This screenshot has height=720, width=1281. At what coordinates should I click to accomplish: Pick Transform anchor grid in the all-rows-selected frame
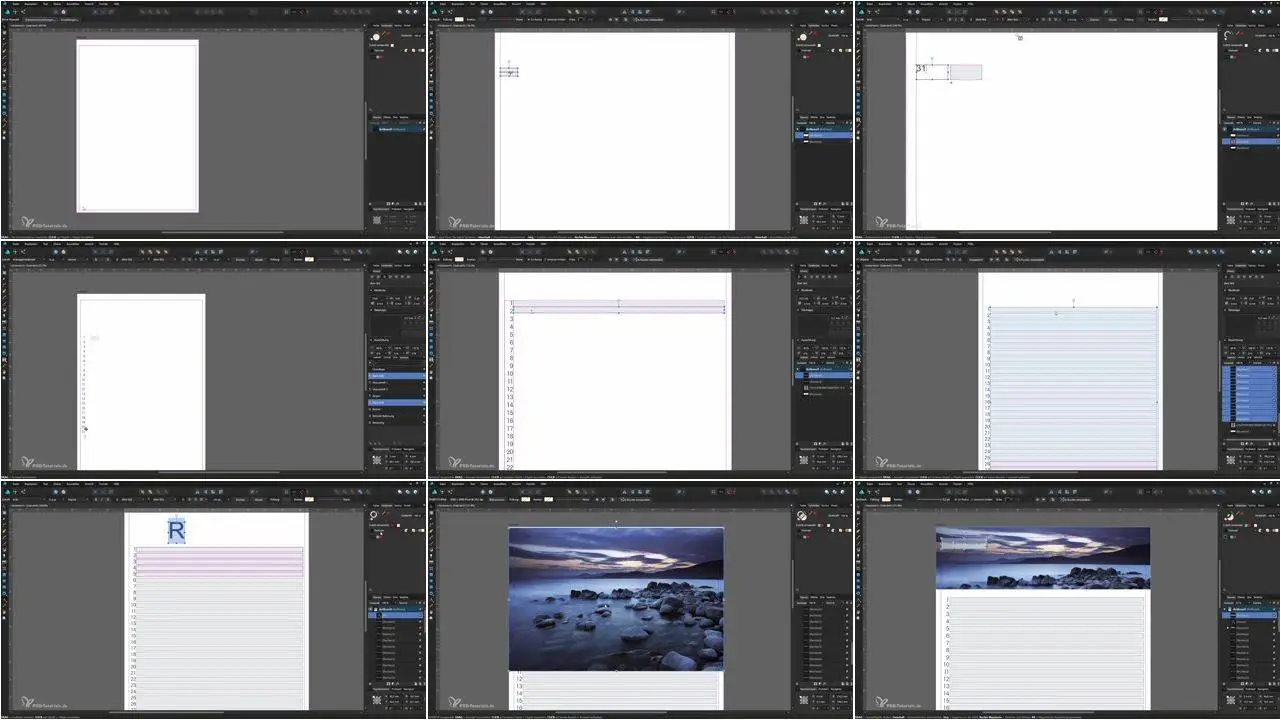click(x=1231, y=459)
